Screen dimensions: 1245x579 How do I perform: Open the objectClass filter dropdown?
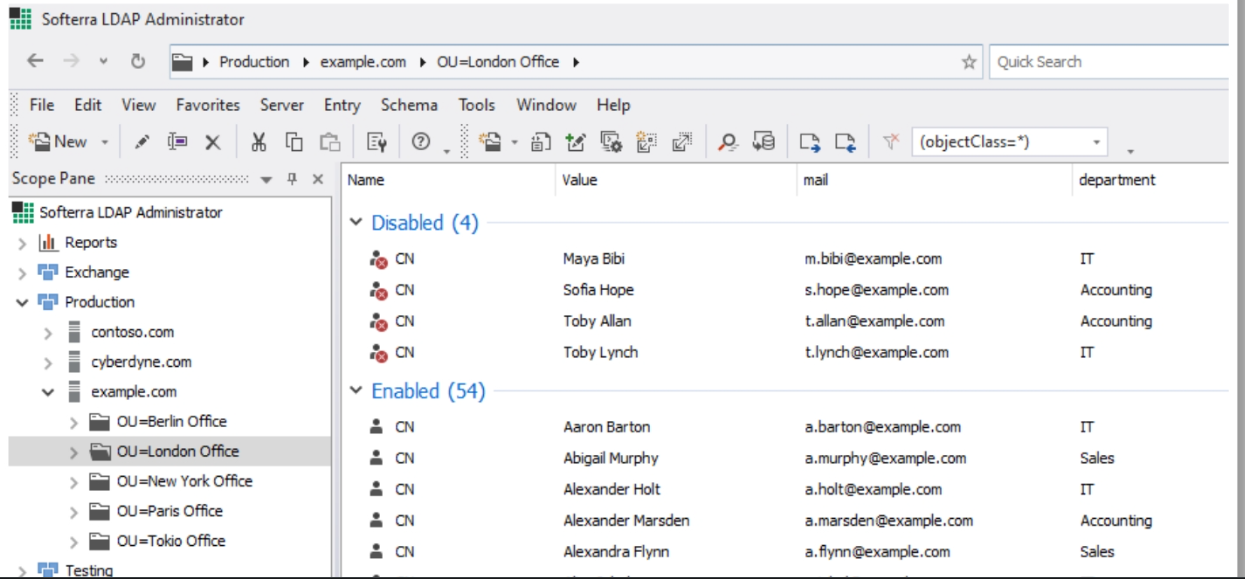point(1097,142)
